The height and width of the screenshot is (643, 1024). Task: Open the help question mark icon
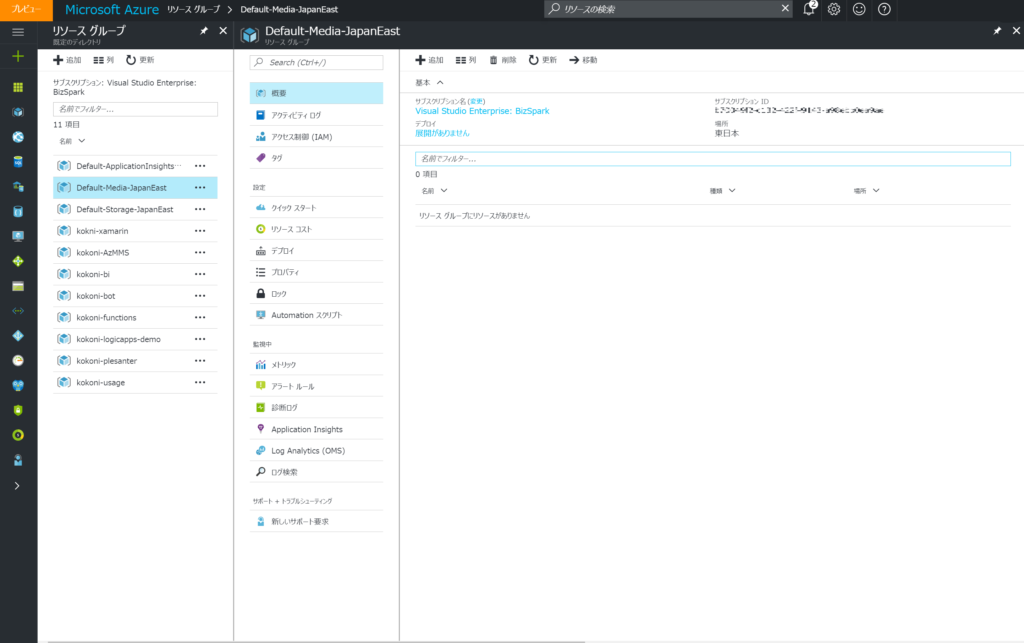(884, 9)
